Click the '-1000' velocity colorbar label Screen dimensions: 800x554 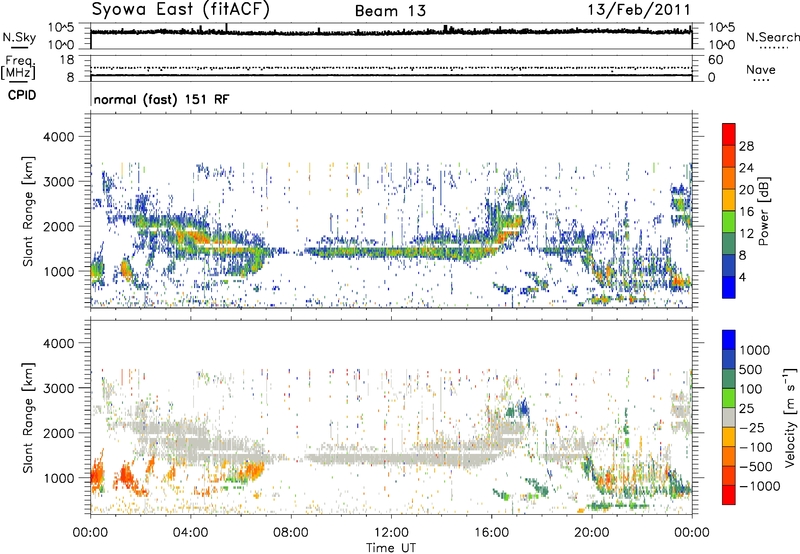click(x=759, y=486)
